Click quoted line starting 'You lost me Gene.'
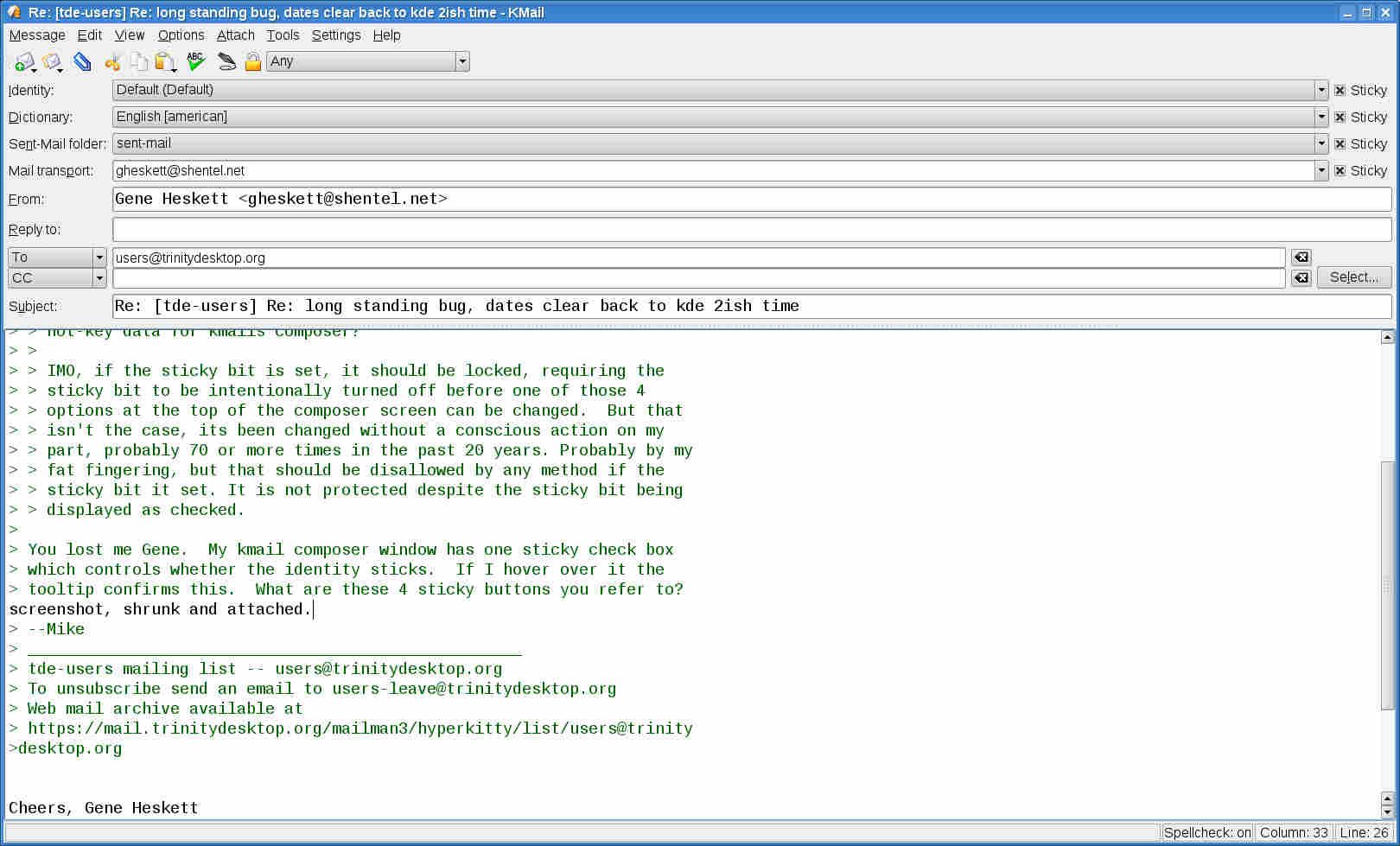1400x846 pixels. coord(341,550)
